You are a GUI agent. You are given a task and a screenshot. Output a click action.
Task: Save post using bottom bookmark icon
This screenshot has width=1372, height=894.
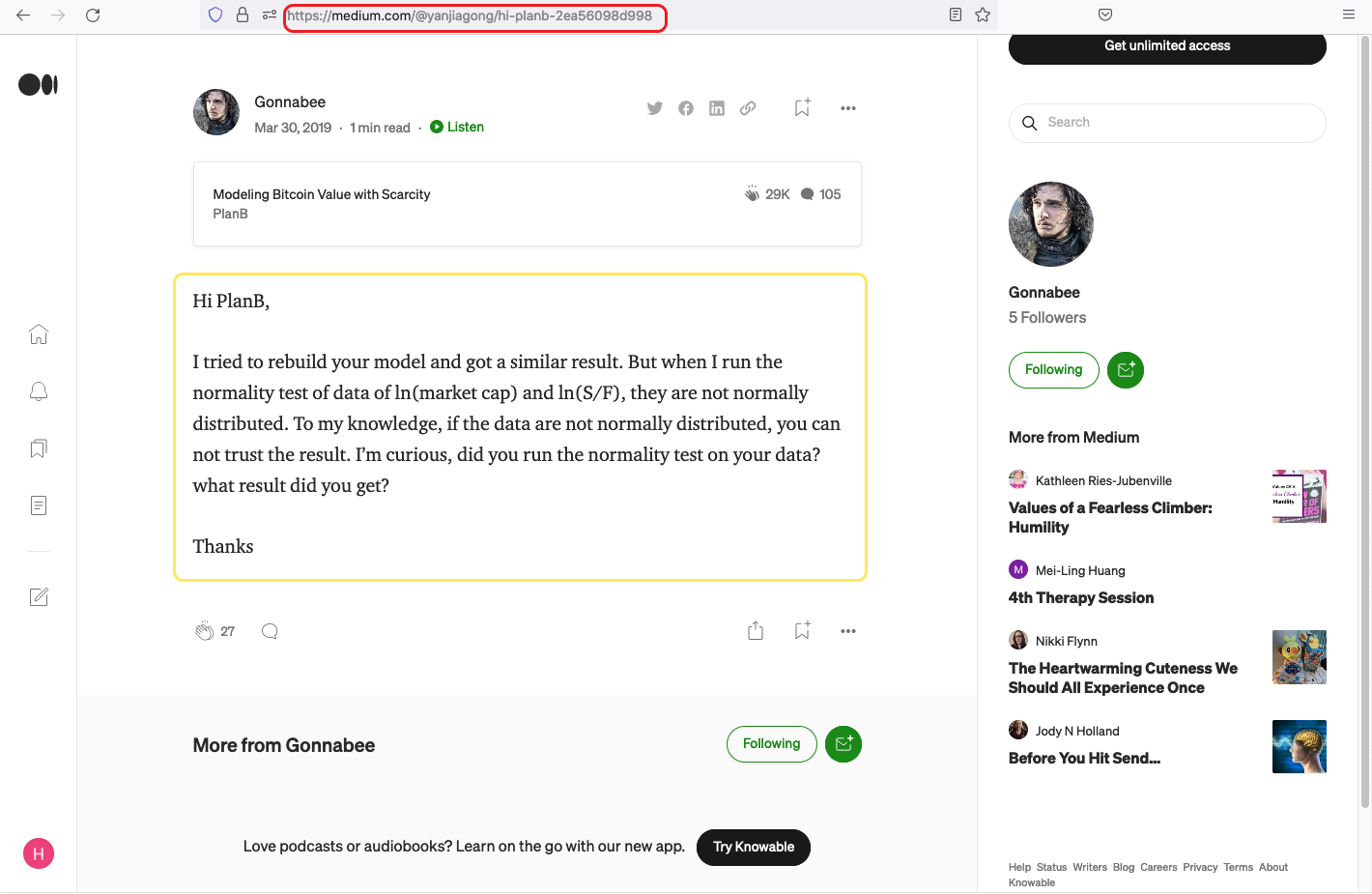pos(802,630)
